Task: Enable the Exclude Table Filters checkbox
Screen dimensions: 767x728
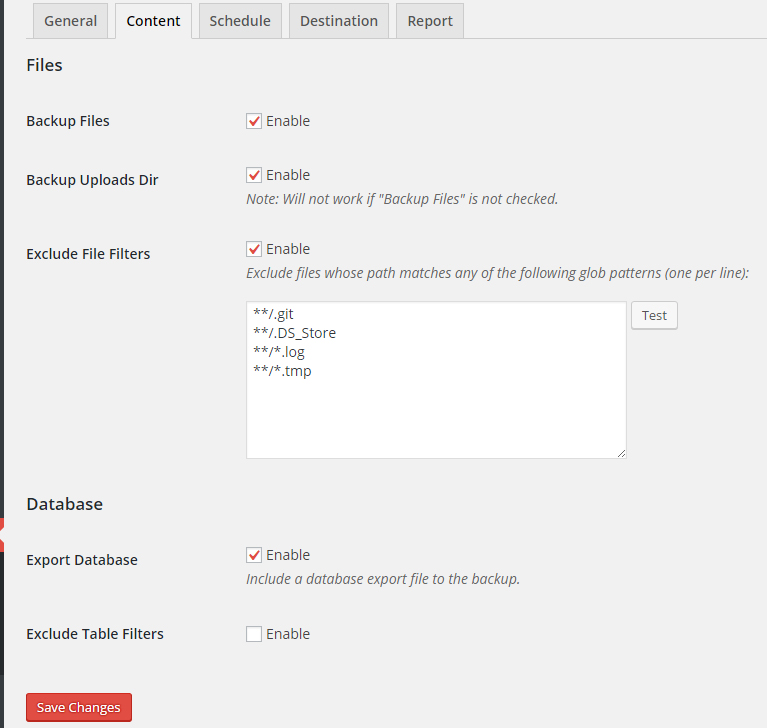Action: click(x=254, y=634)
